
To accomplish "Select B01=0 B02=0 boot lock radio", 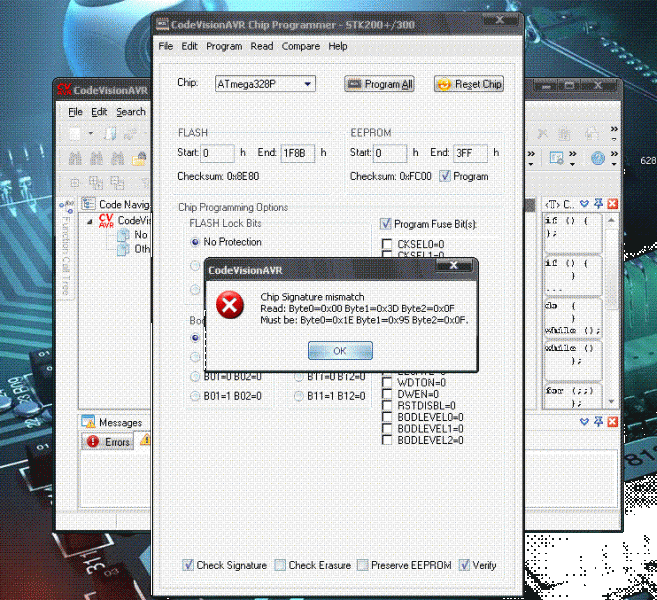I will (195, 377).
